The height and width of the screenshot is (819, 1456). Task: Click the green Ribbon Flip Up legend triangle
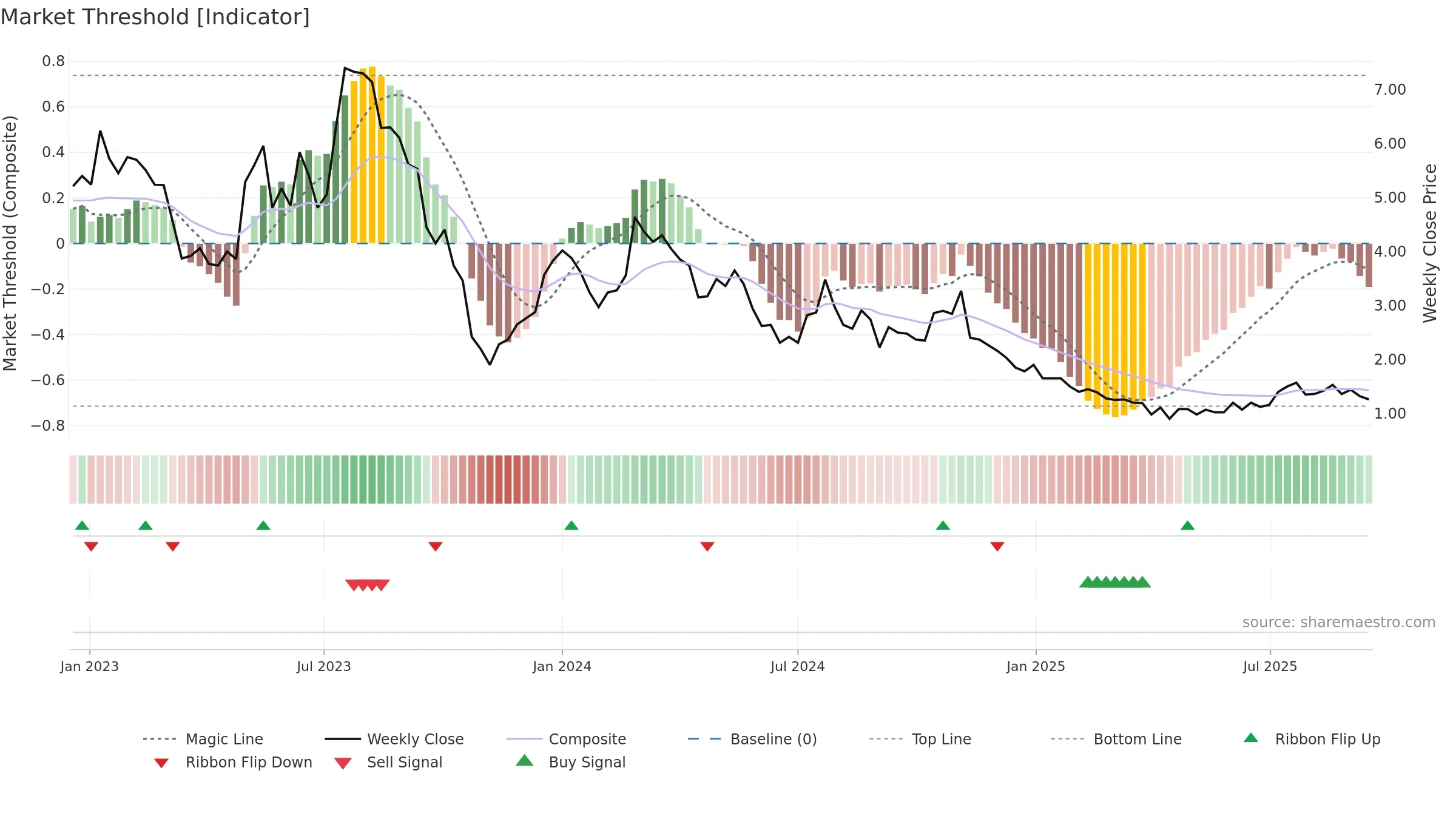click(1251, 738)
